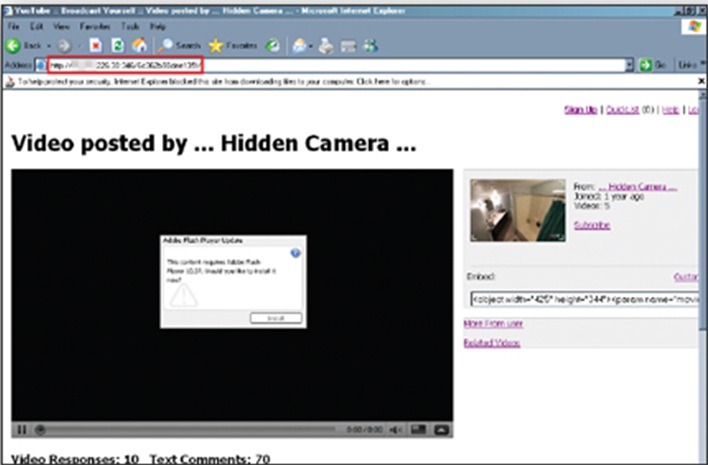Open the Related Videos link
Screen dimensions: 708x465
click(x=492, y=343)
